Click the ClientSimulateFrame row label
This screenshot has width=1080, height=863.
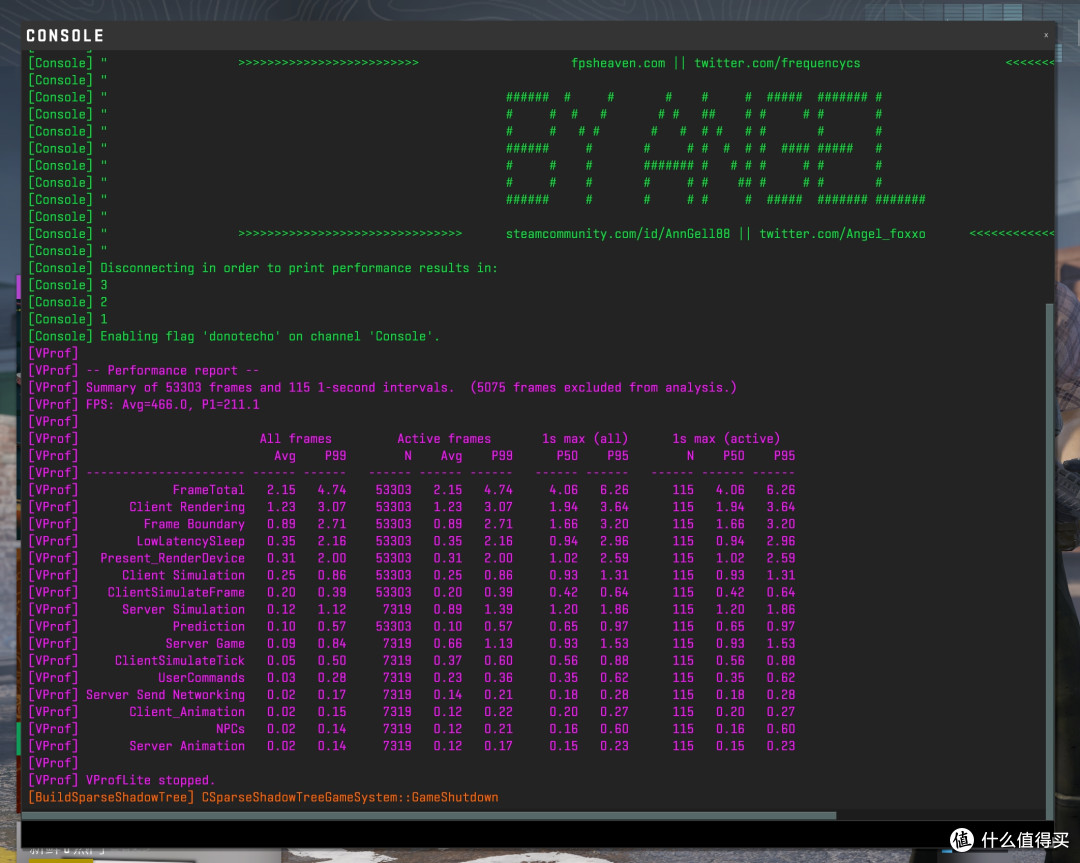coord(176,592)
